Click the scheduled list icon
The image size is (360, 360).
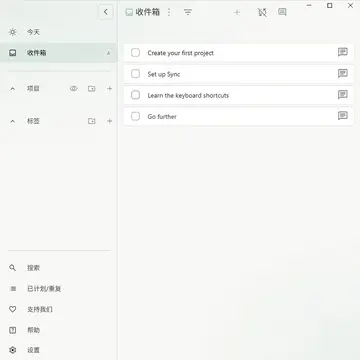[13, 289]
